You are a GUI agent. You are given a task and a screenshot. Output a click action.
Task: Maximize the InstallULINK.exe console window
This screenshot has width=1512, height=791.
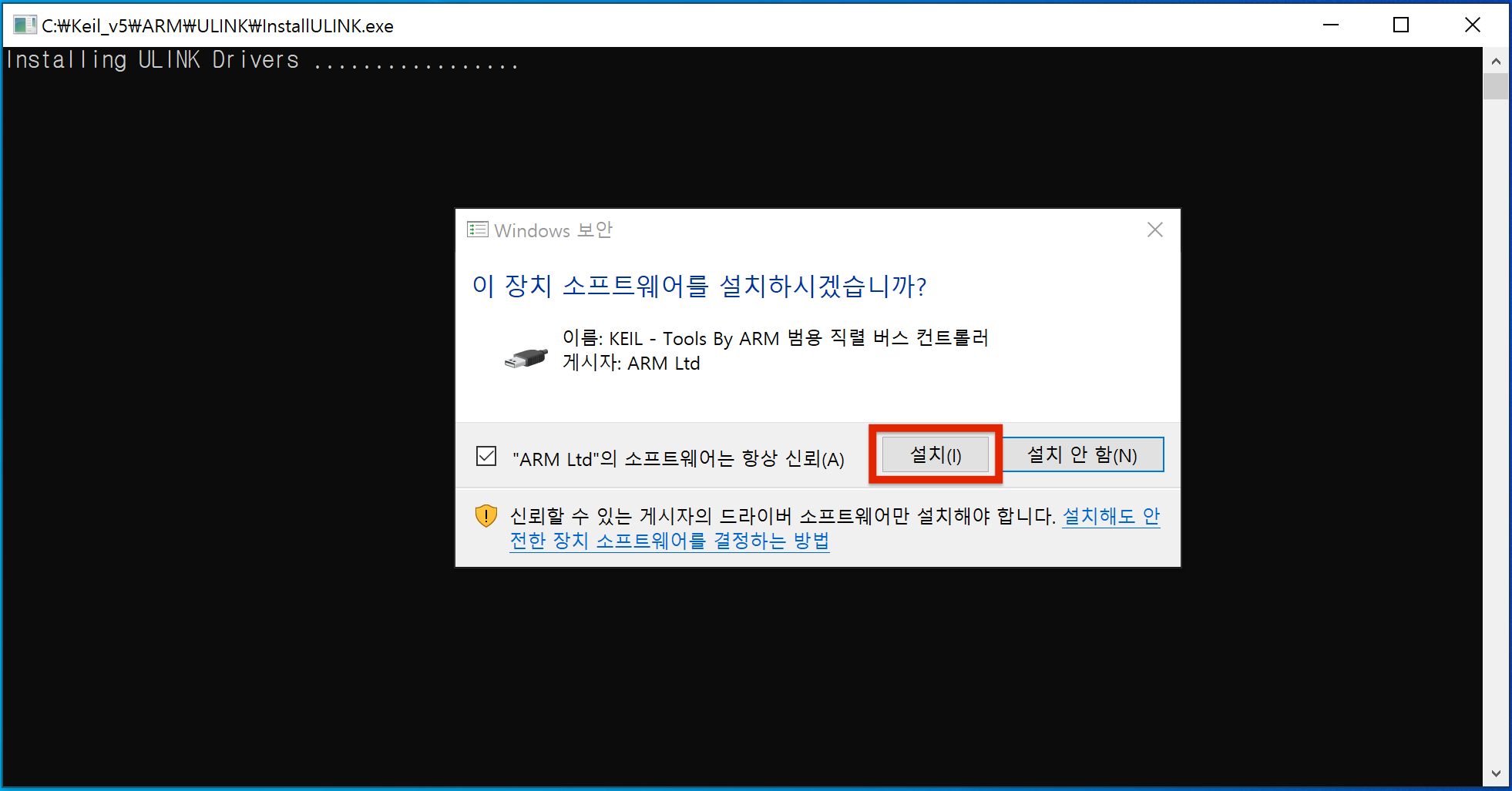pos(1401,25)
